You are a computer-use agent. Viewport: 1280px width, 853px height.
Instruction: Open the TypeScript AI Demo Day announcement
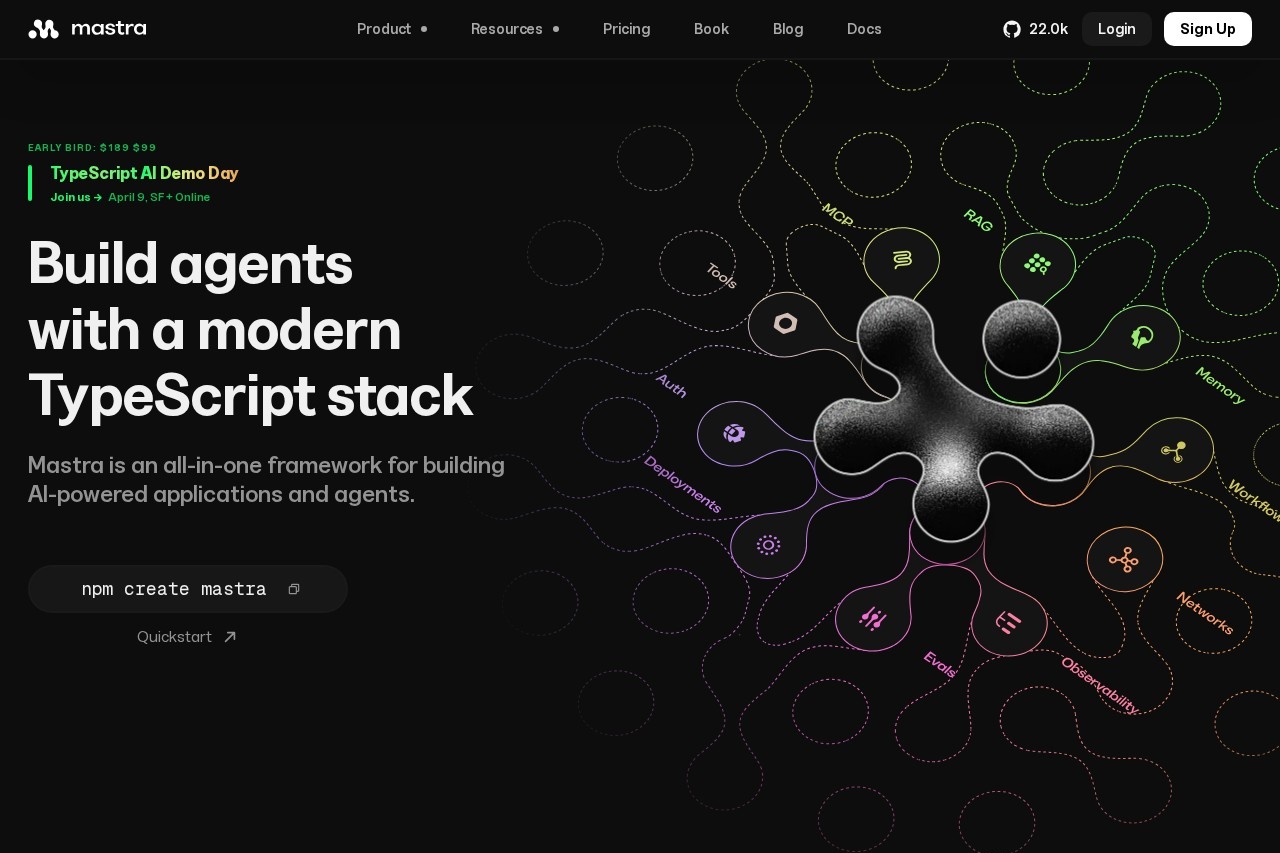click(145, 173)
